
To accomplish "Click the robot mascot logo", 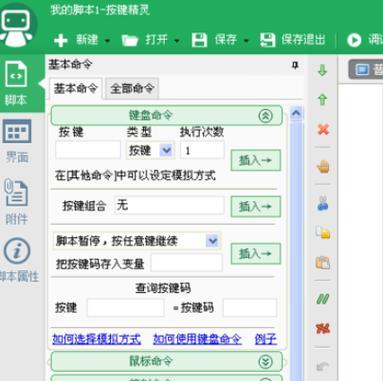I will pyautogui.click(x=17, y=26).
